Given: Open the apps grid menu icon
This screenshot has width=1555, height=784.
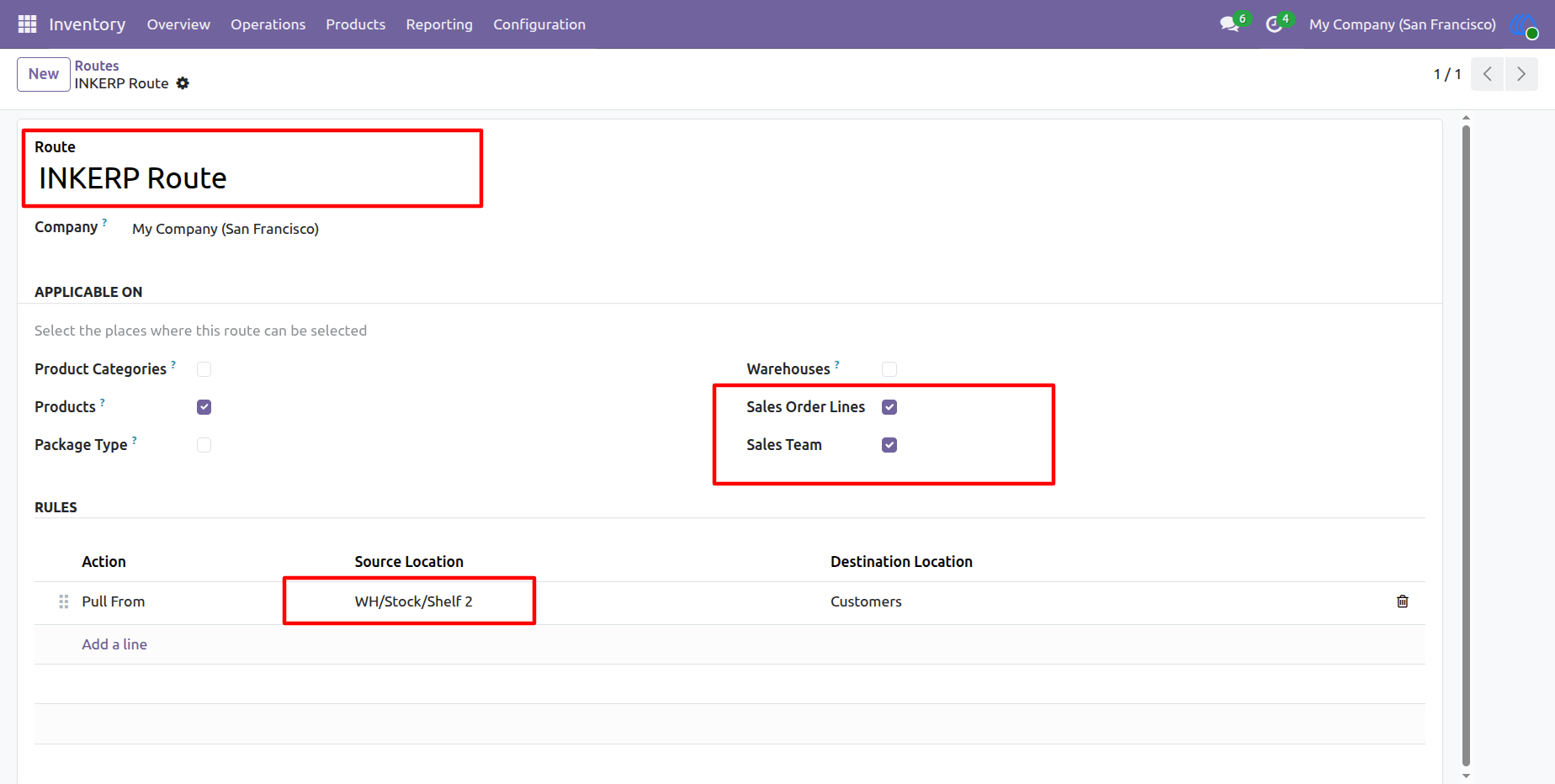Looking at the screenshot, I should coord(27,24).
